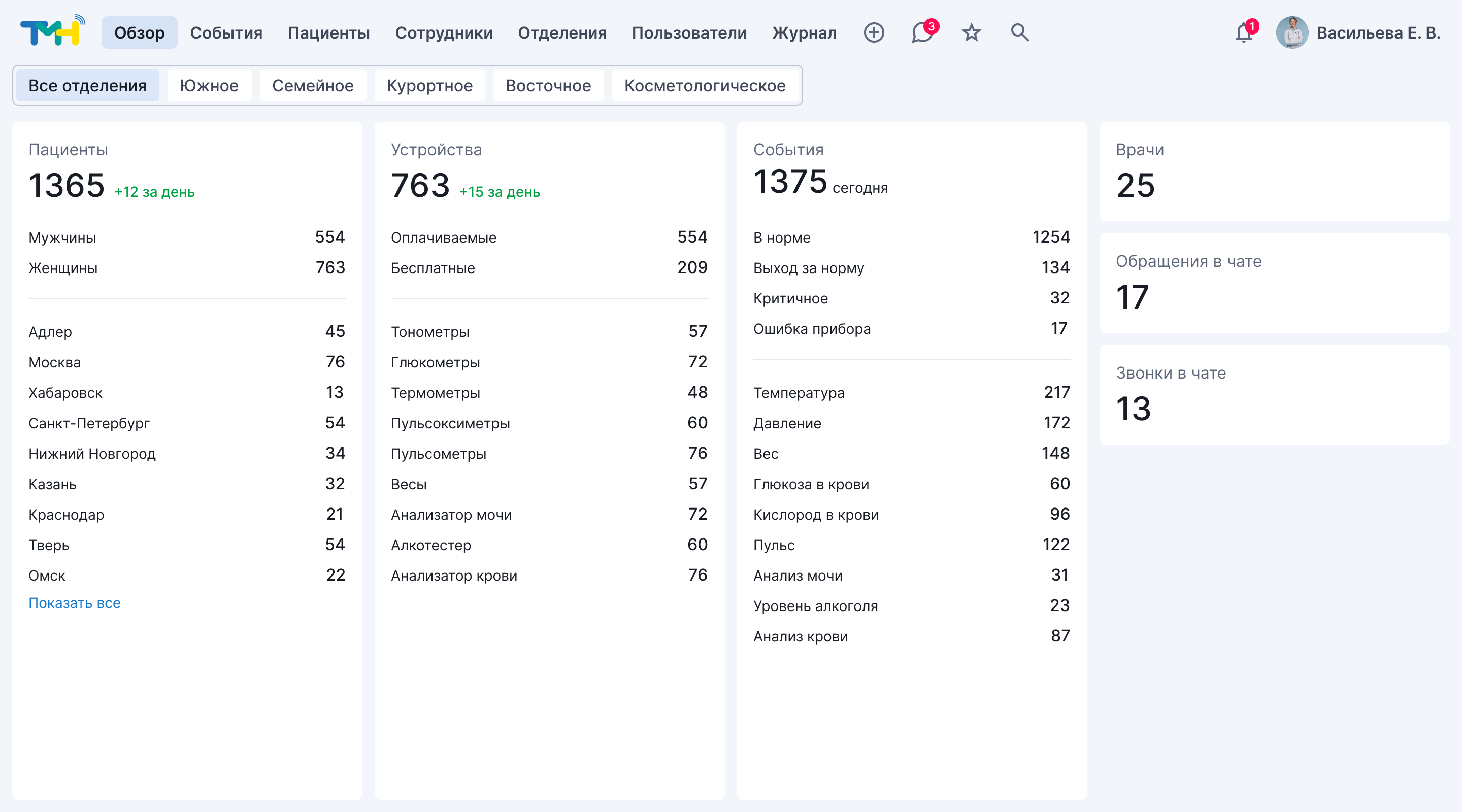Click the Анализ крови row
The height and width of the screenshot is (812, 1462).
(912, 637)
